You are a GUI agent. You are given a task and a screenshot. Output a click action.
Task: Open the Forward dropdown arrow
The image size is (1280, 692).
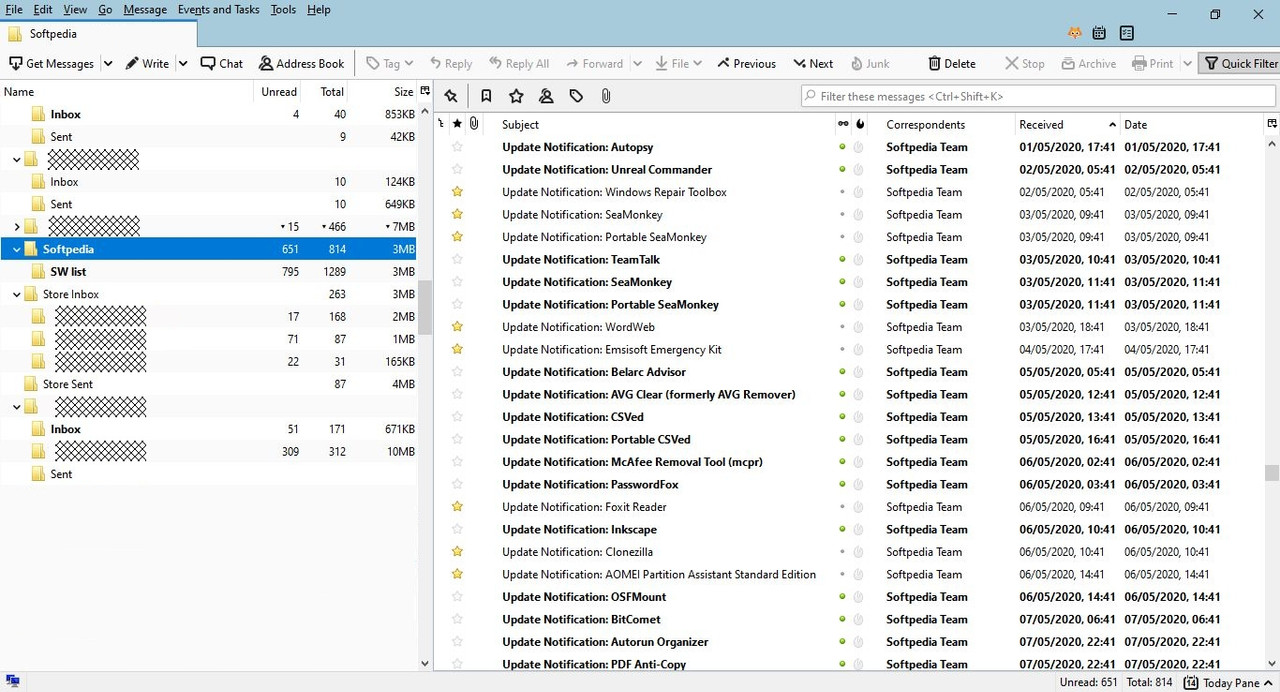[x=637, y=63]
